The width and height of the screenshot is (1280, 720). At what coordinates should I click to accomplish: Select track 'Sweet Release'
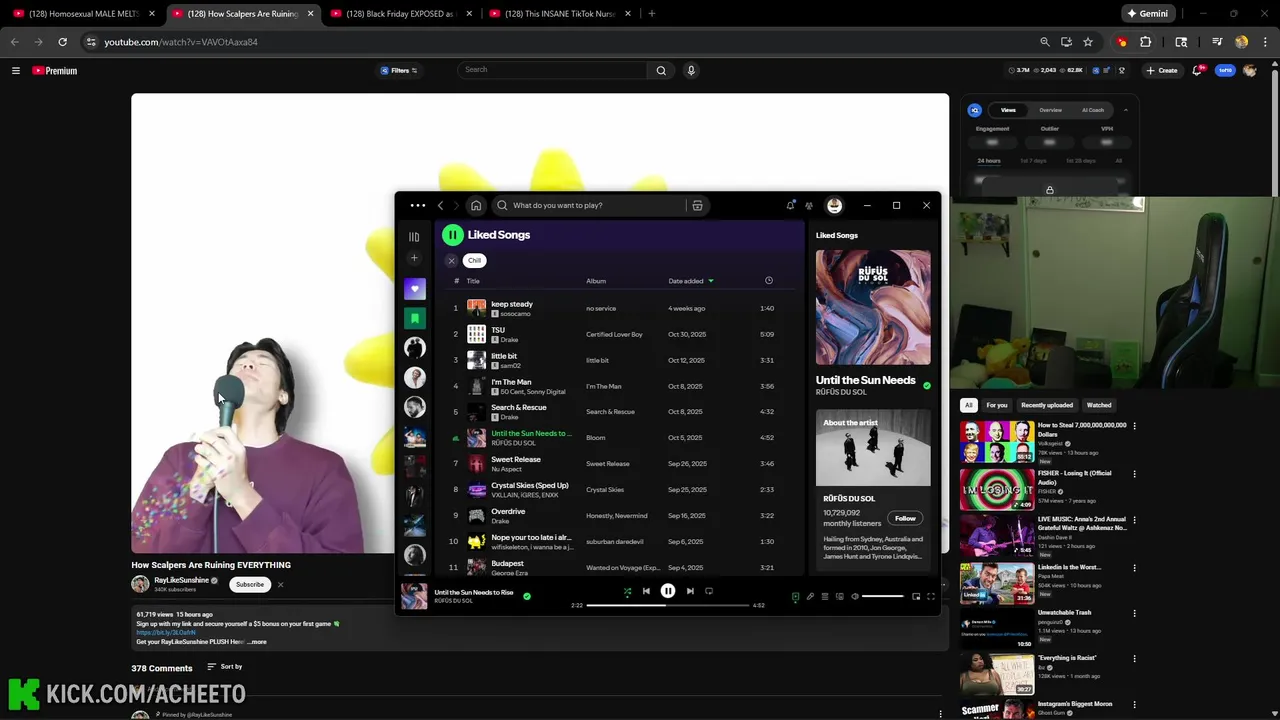[516, 459]
